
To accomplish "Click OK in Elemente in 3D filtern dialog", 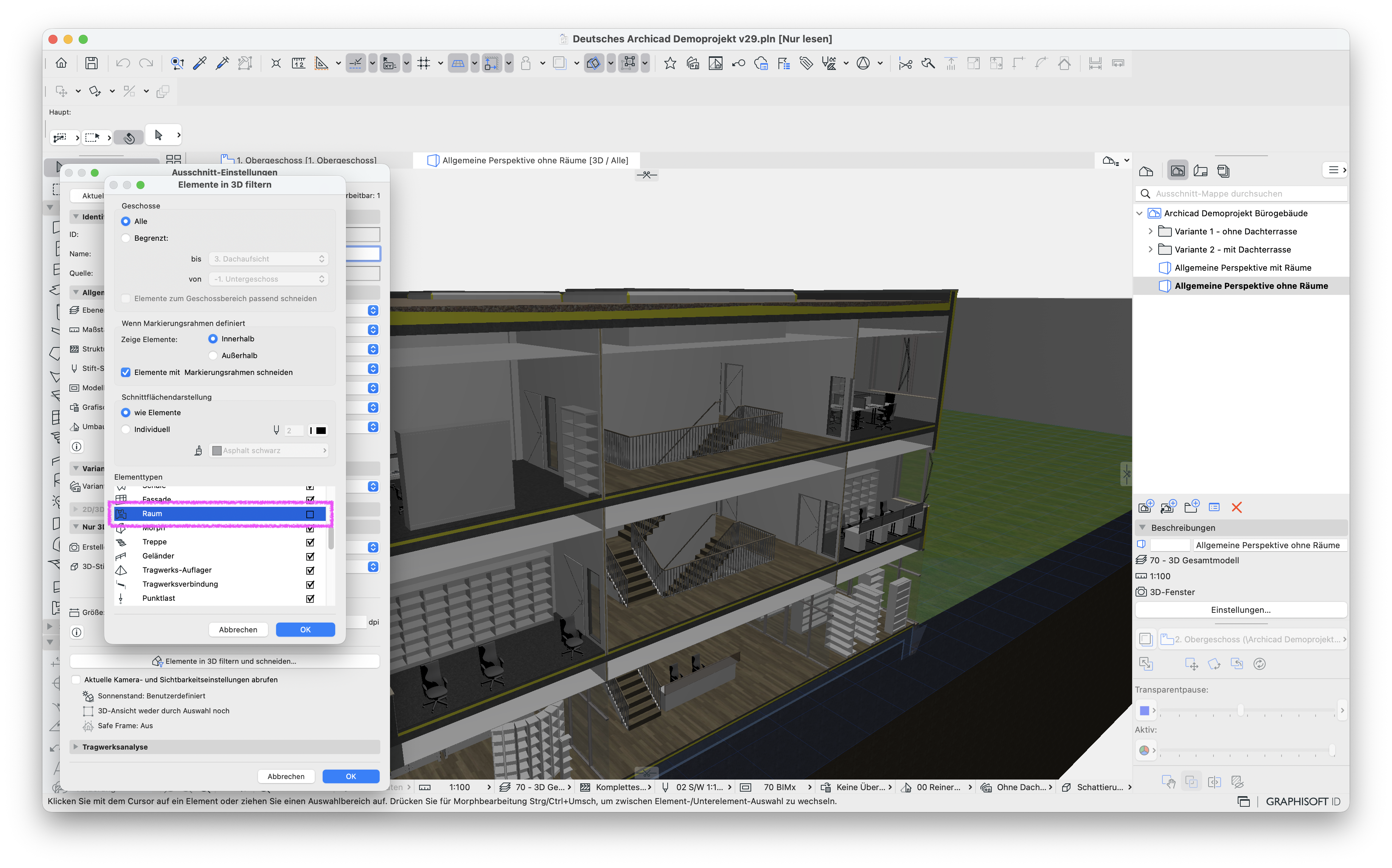I will point(306,630).
